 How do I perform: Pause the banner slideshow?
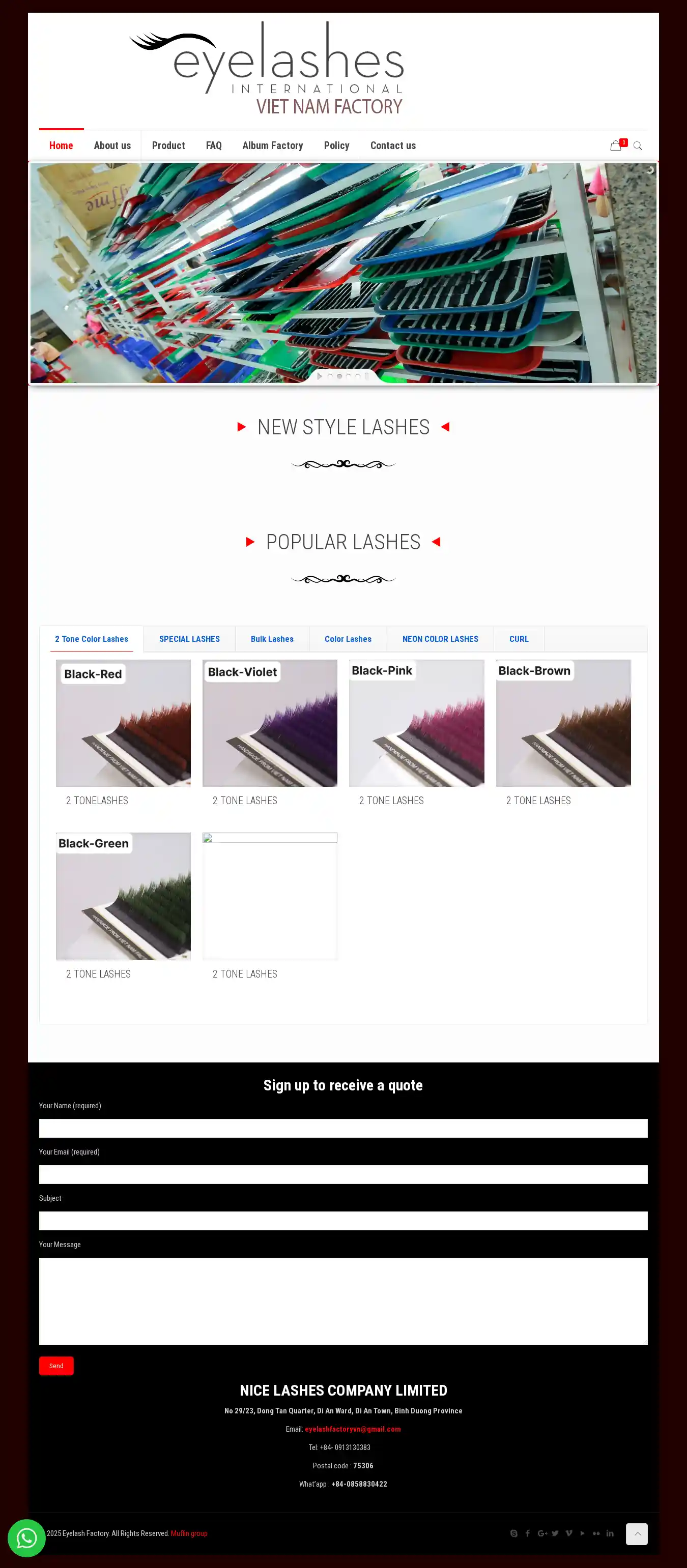click(367, 376)
